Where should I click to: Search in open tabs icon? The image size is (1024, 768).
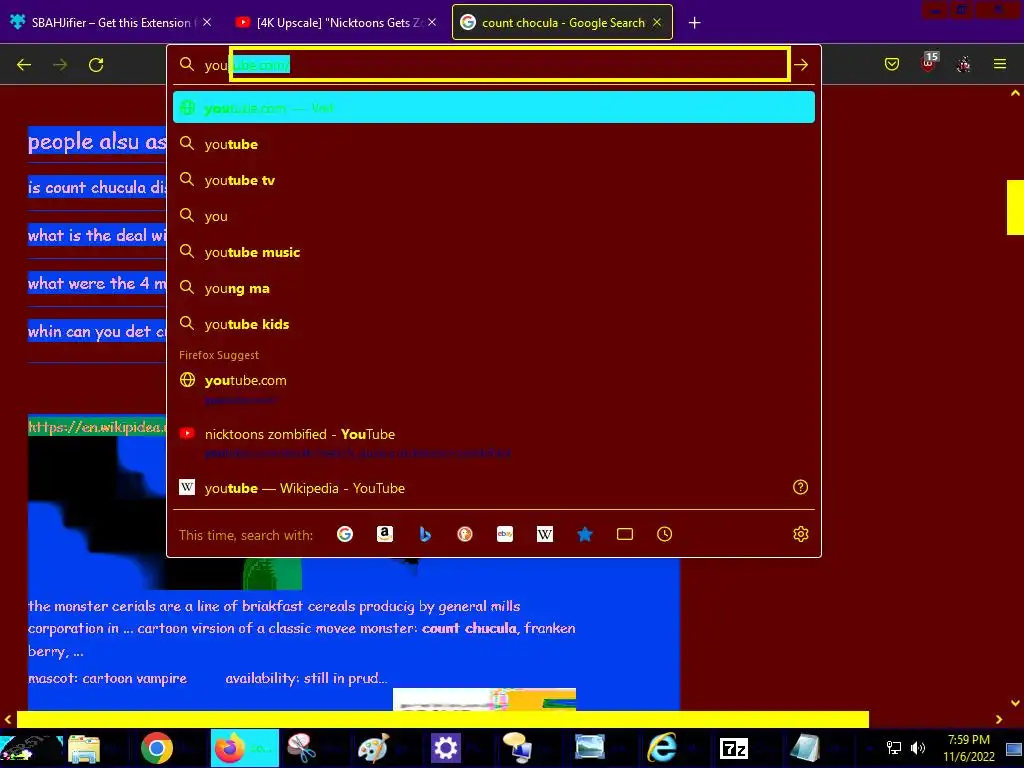click(x=625, y=534)
